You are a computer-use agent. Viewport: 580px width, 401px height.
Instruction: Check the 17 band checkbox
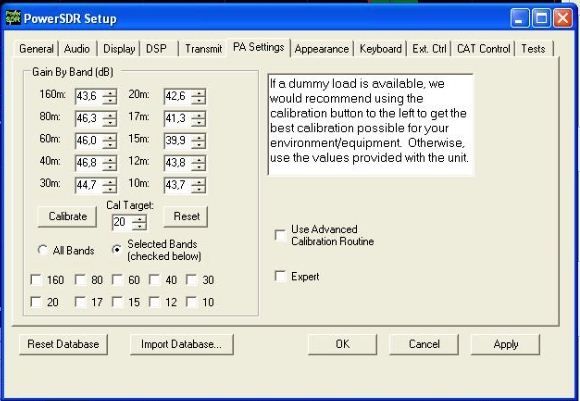coord(80,302)
